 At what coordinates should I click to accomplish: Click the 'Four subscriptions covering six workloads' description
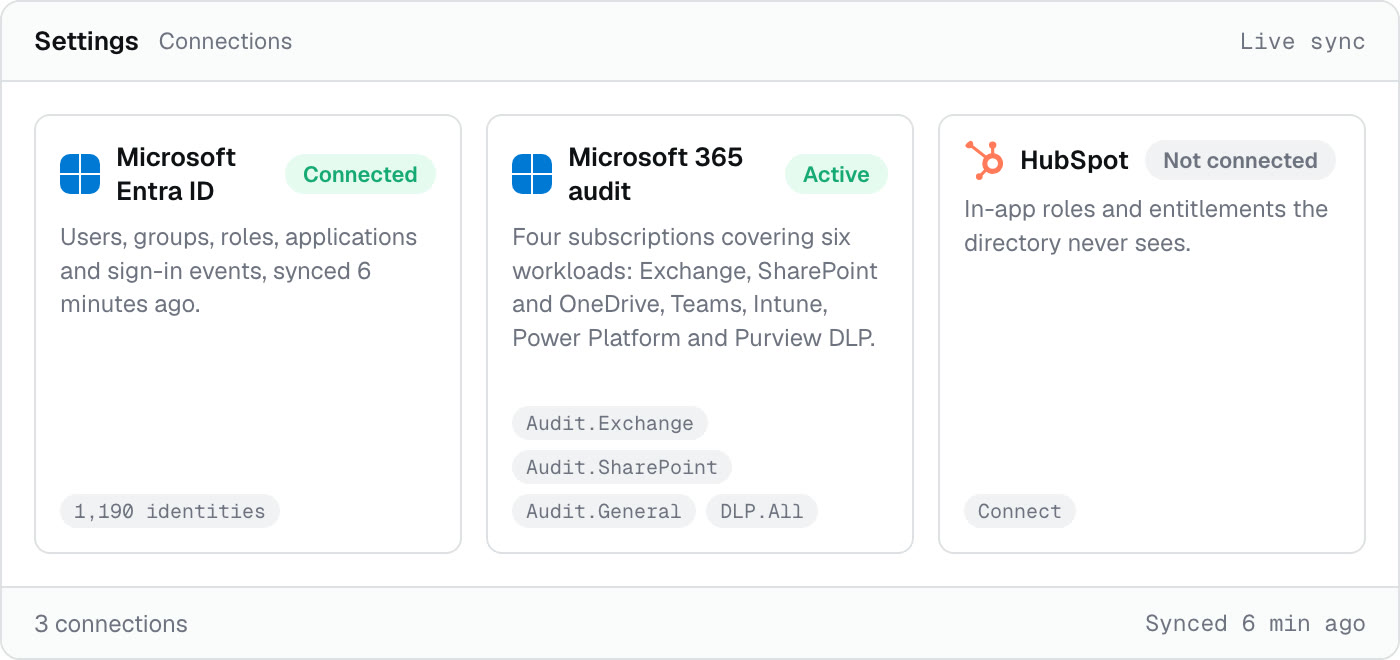(x=695, y=288)
